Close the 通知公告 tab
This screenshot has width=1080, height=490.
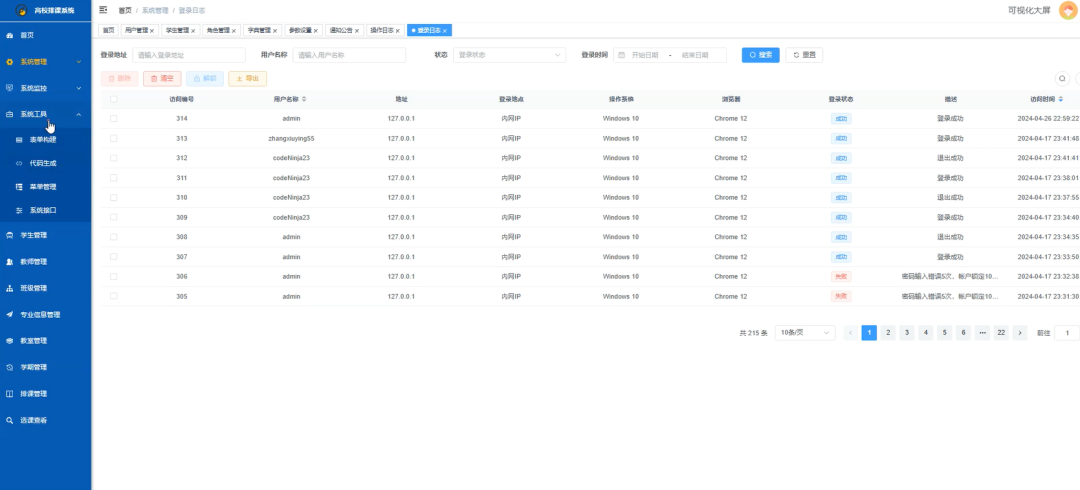(357, 31)
